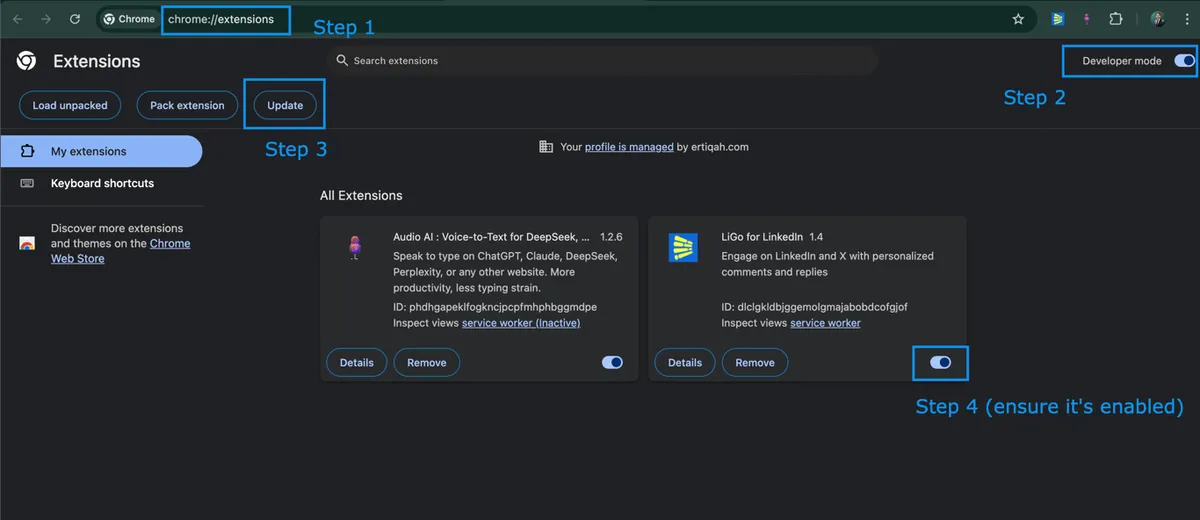Click the LiGo extension icon in toolbar

(1057, 19)
